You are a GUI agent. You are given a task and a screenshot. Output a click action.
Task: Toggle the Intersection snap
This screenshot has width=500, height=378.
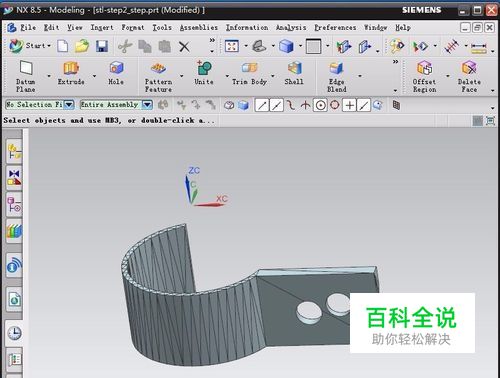point(305,105)
